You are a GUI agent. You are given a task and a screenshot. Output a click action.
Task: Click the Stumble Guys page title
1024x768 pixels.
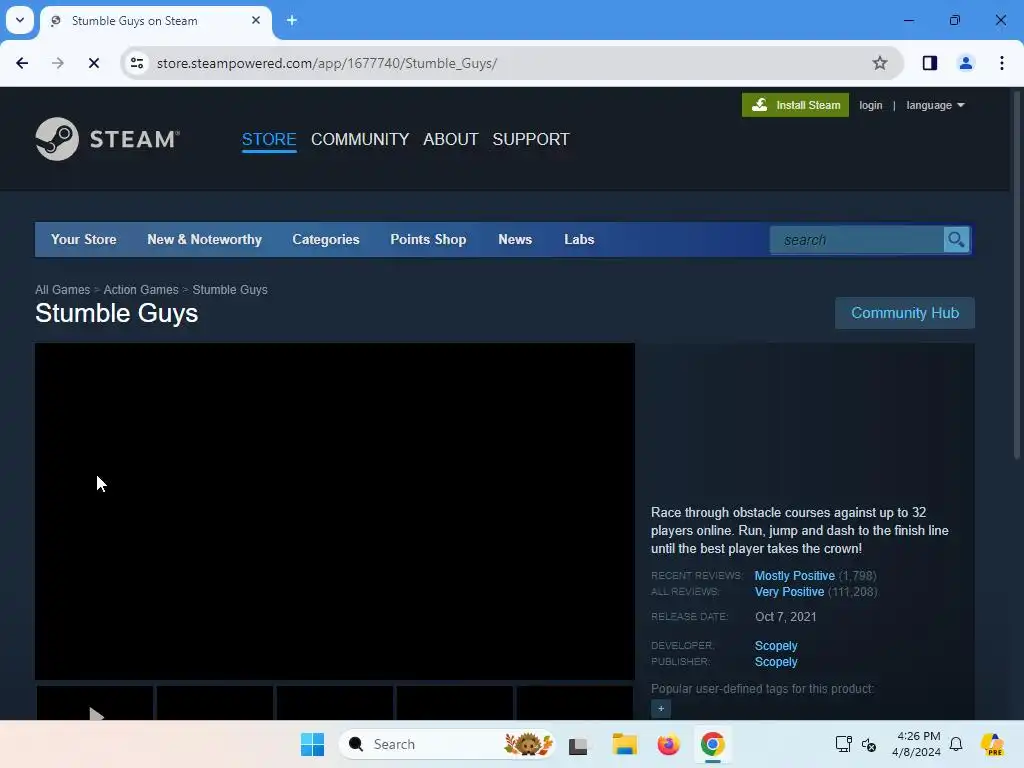pyautogui.click(x=116, y=313)
